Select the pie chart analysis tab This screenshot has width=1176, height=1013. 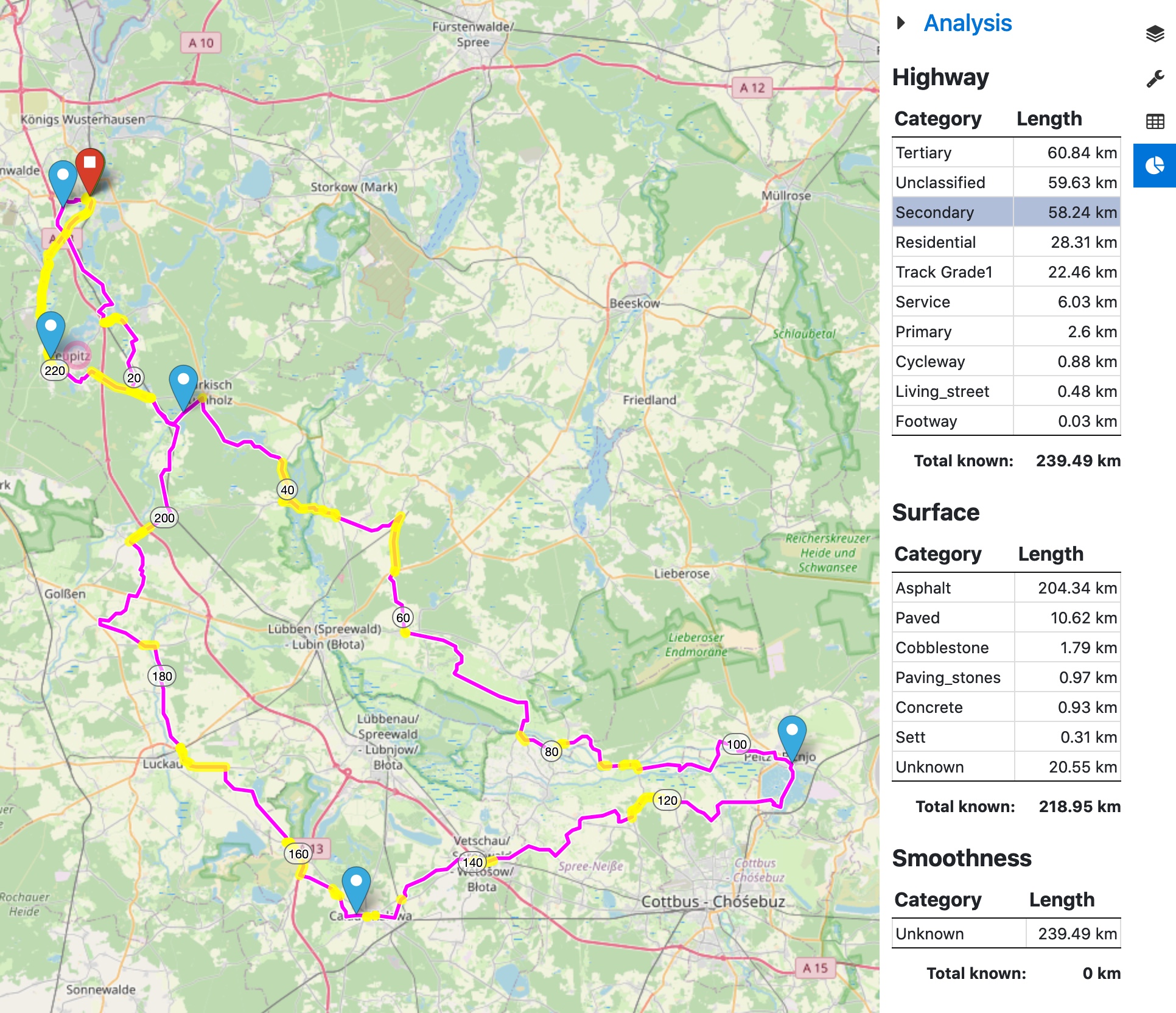coord(1155,166)
